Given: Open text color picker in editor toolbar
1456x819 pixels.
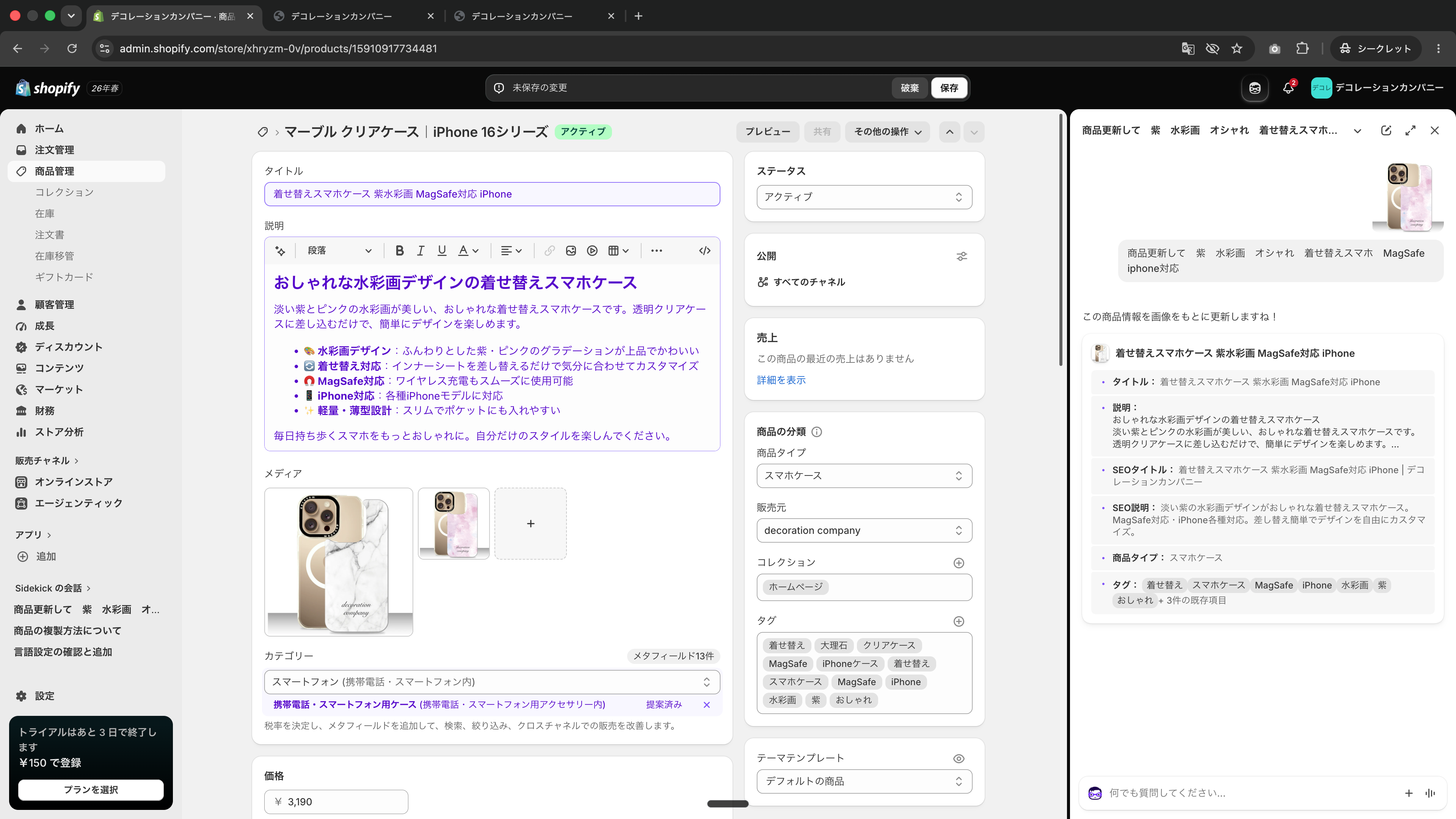Looking at the screenshot, I should (x=468, y=250).
